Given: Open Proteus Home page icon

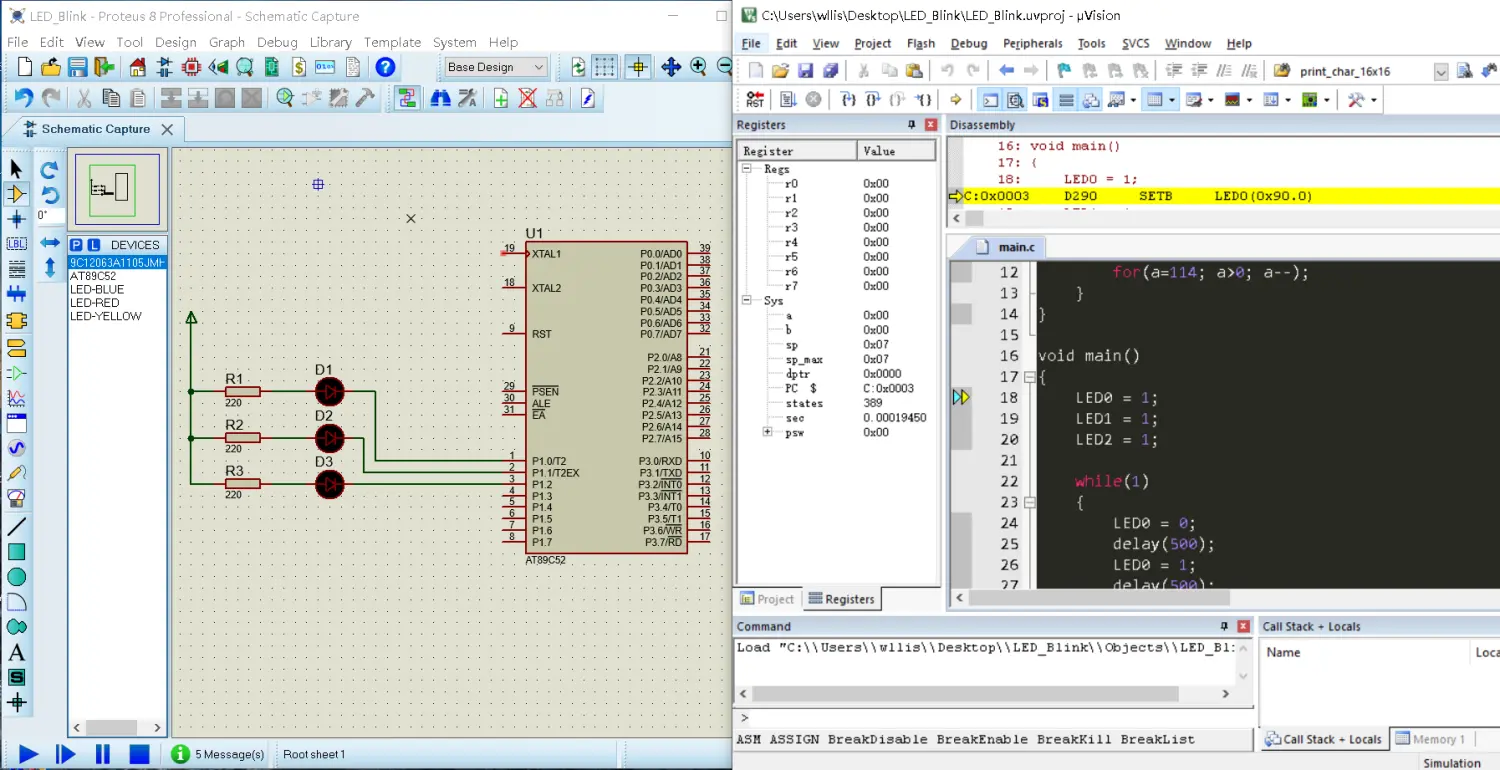Looking at the screenshot, I should coord(138,68).
